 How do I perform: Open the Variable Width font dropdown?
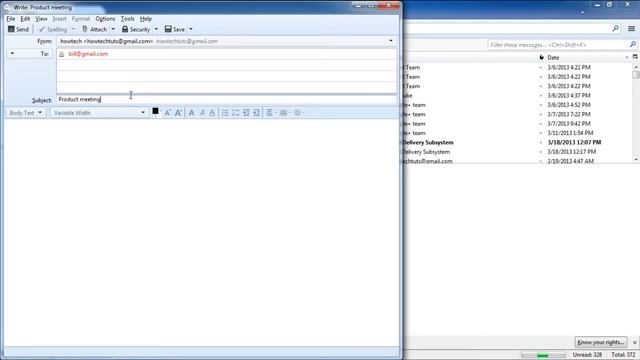(x=99, y=113)
